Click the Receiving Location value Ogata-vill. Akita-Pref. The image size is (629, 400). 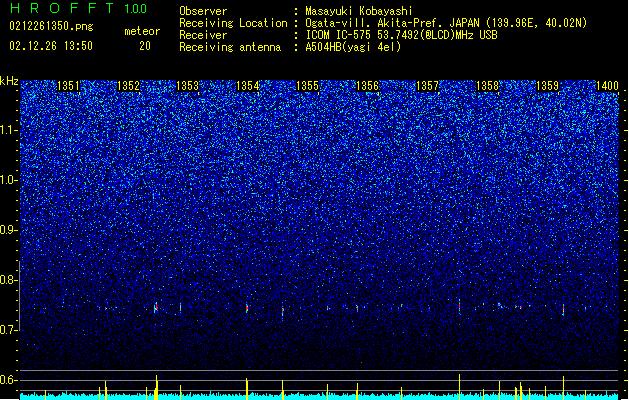pyautogui.click(x=446, y=23)
